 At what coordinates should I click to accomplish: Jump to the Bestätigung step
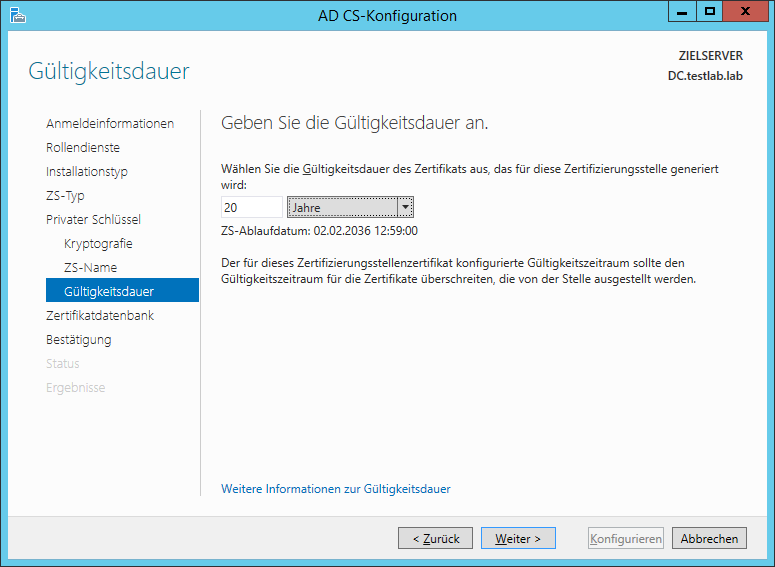click(x=79, y=340)
